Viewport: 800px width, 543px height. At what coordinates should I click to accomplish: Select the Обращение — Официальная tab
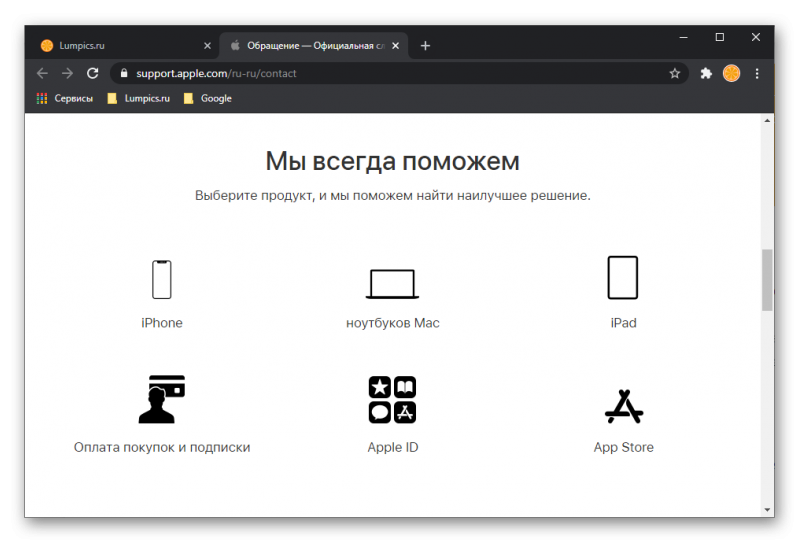pyautogui.click(x=314, y=46)
